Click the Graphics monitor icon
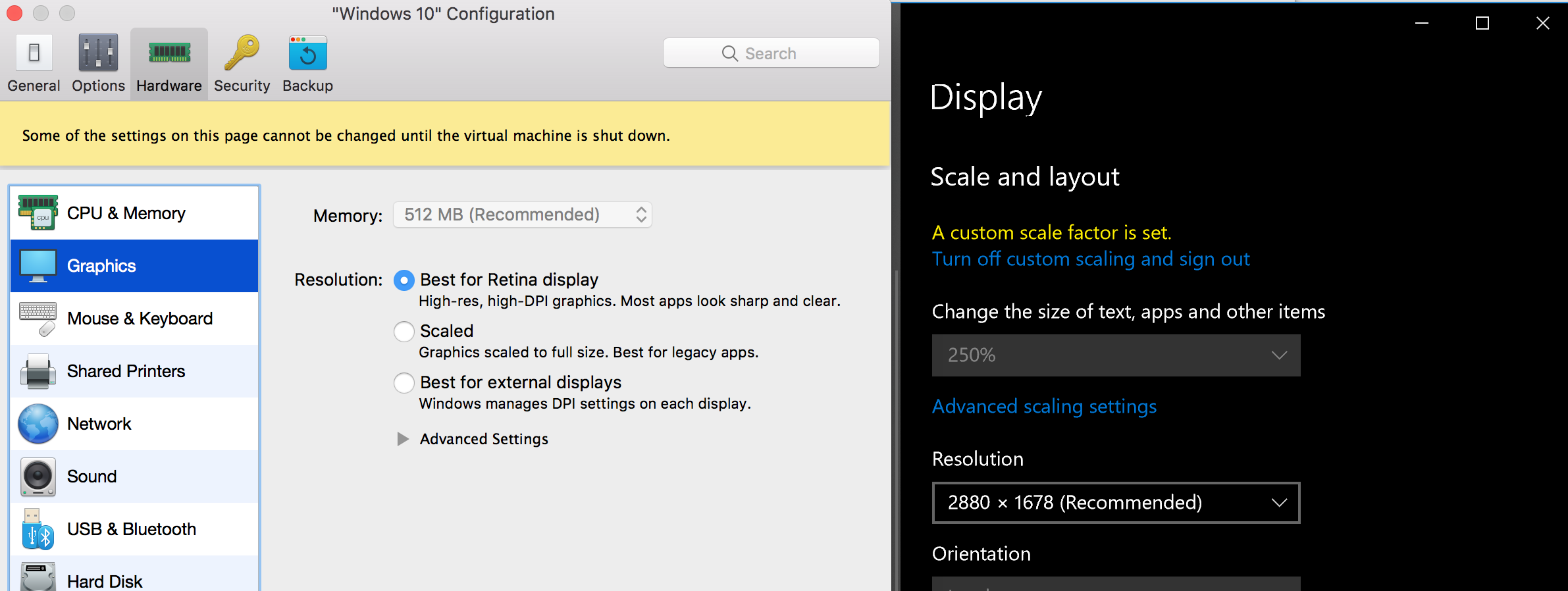The height and width of the screenshot is (591, 1568). (38, 266)
